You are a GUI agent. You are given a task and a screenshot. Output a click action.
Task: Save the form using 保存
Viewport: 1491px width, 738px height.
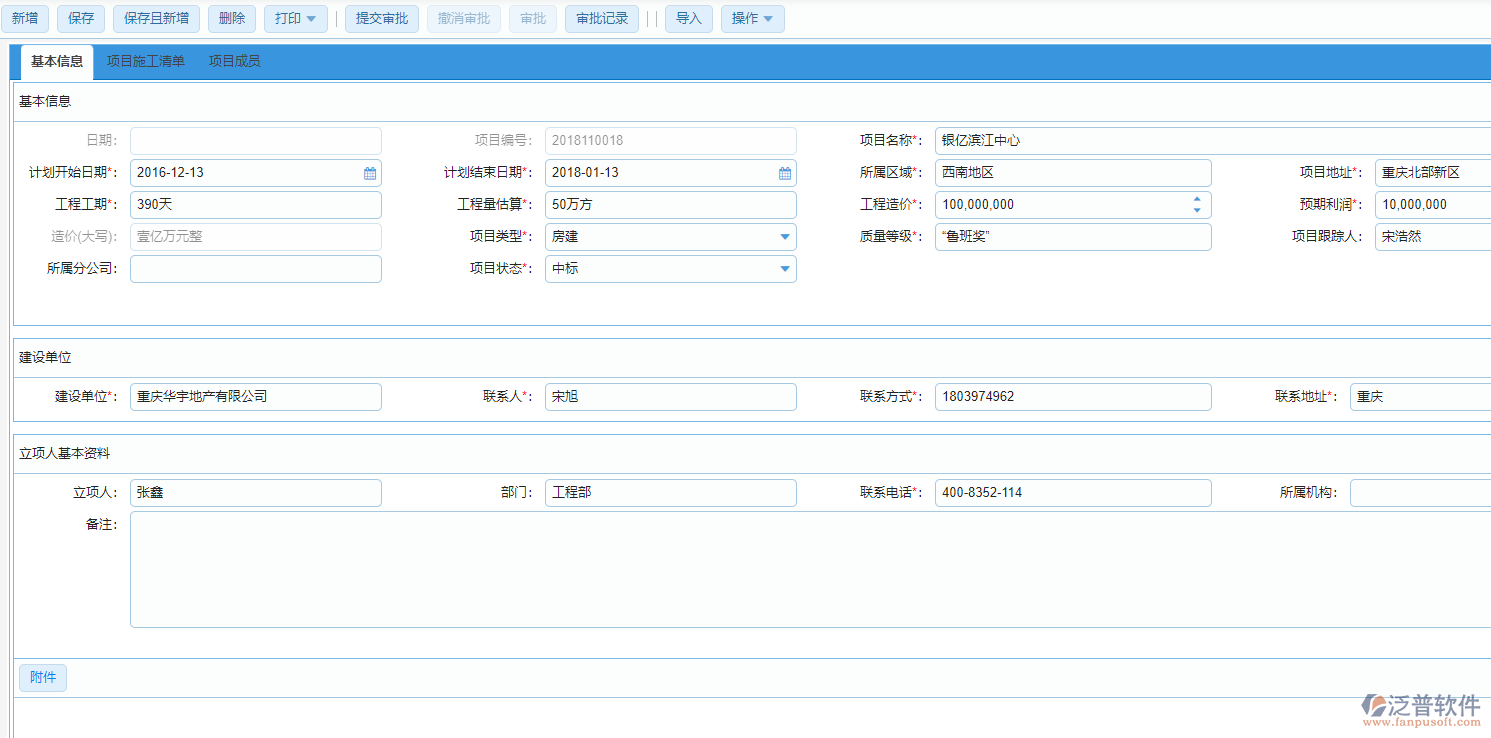click(x=80, y=18)
